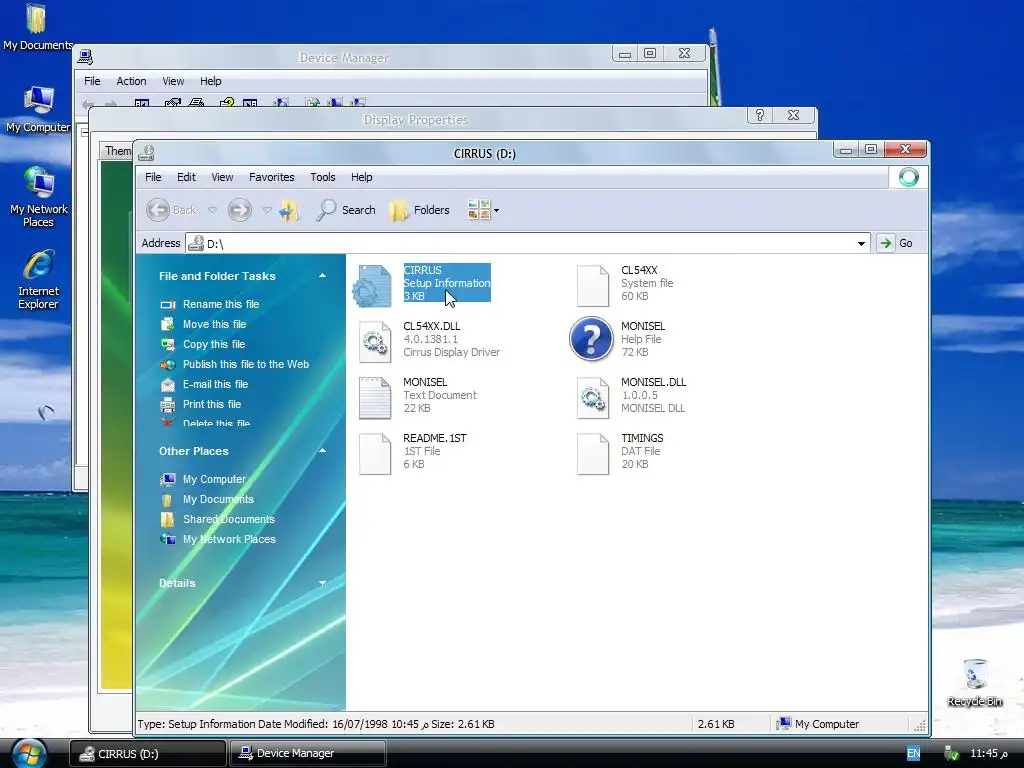
Task: Open the File menu in CIRRUS window
Action: coord(153,177)
